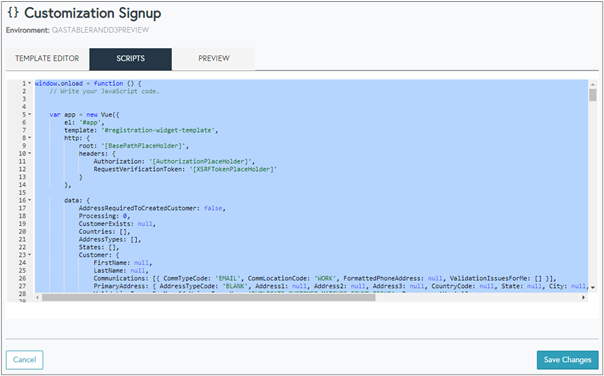Click the QASTABLERANDD3PREVIEW environment name
Viewport: 604px width, 376px height.
point(100,30)
